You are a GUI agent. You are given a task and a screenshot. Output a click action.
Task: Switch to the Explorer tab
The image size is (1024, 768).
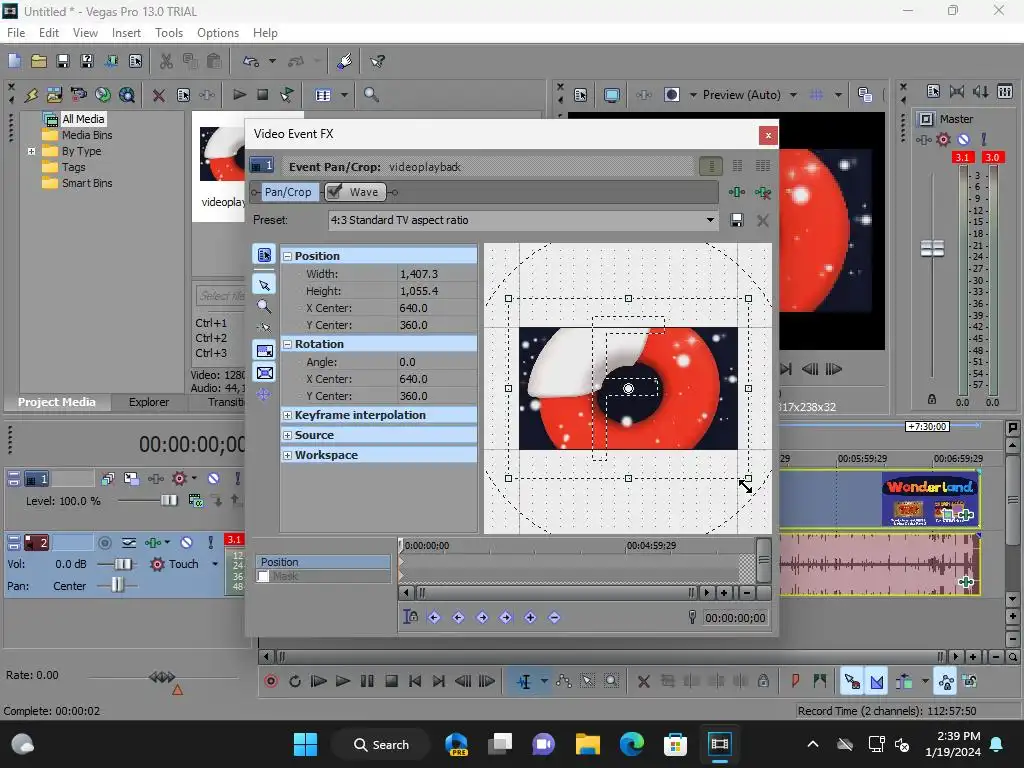149,402
